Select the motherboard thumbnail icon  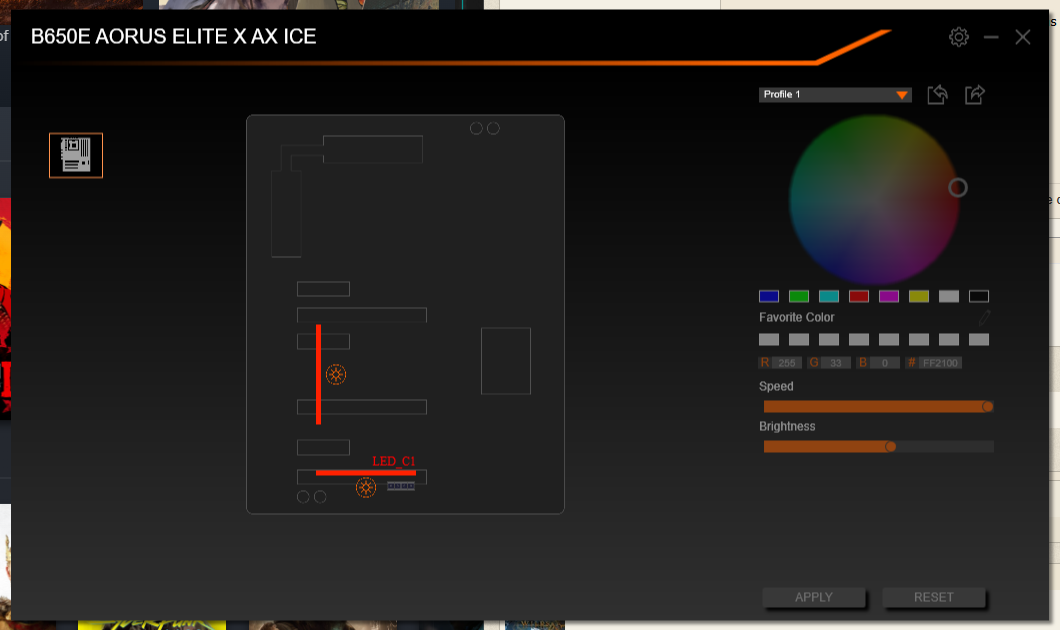click(x=76, y=155)
